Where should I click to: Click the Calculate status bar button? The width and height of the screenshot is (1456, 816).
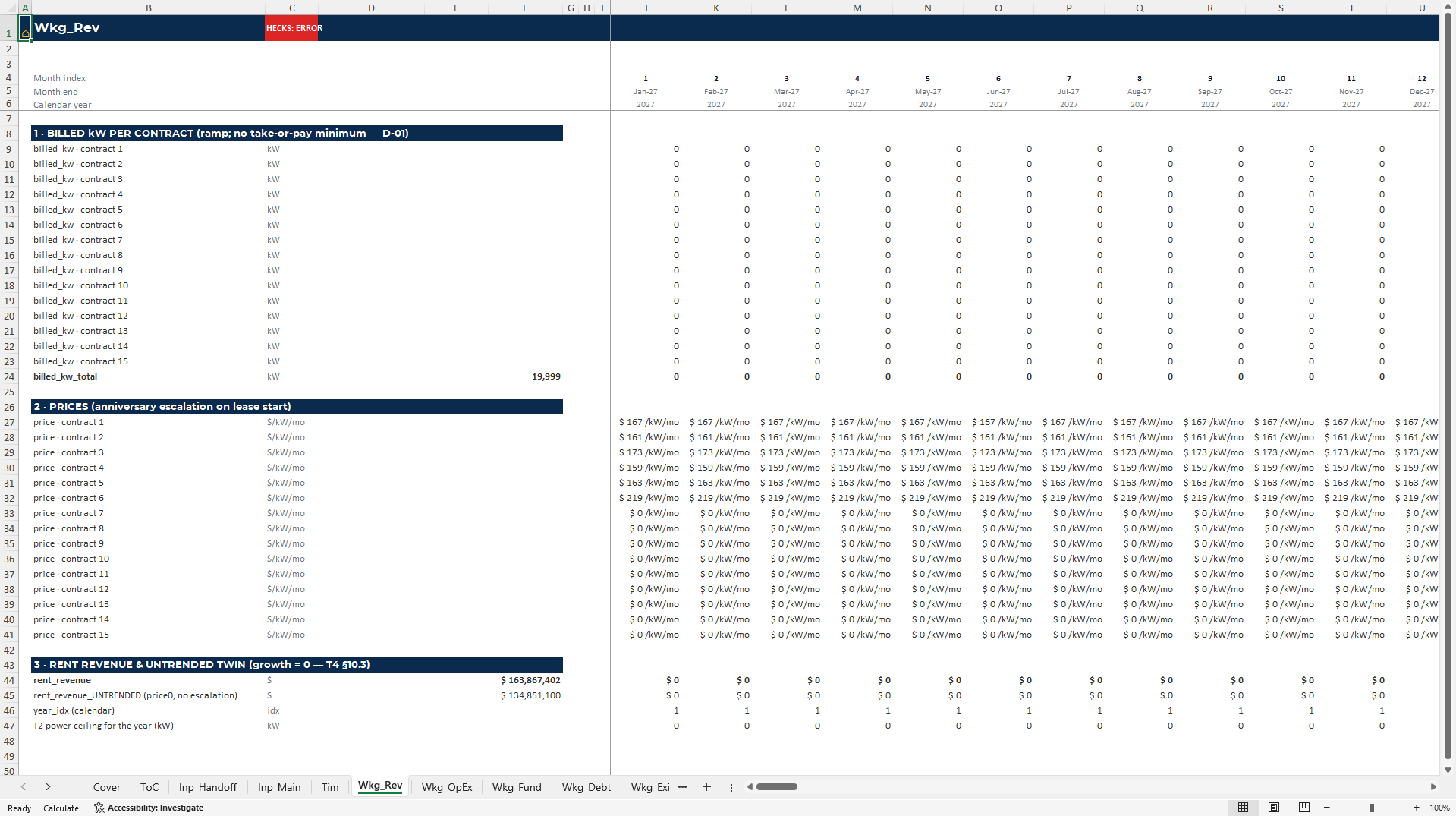point(61,808)
